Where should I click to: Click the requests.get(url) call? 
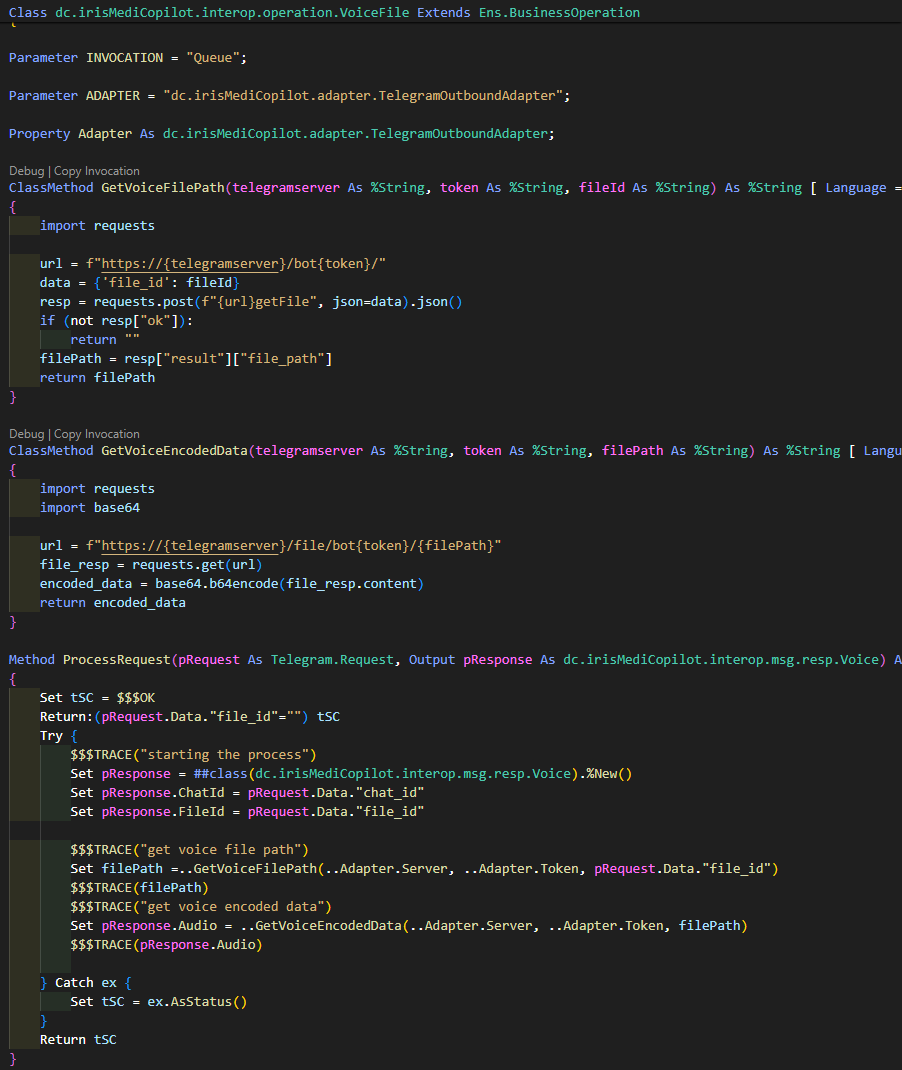tap(197, 564)
